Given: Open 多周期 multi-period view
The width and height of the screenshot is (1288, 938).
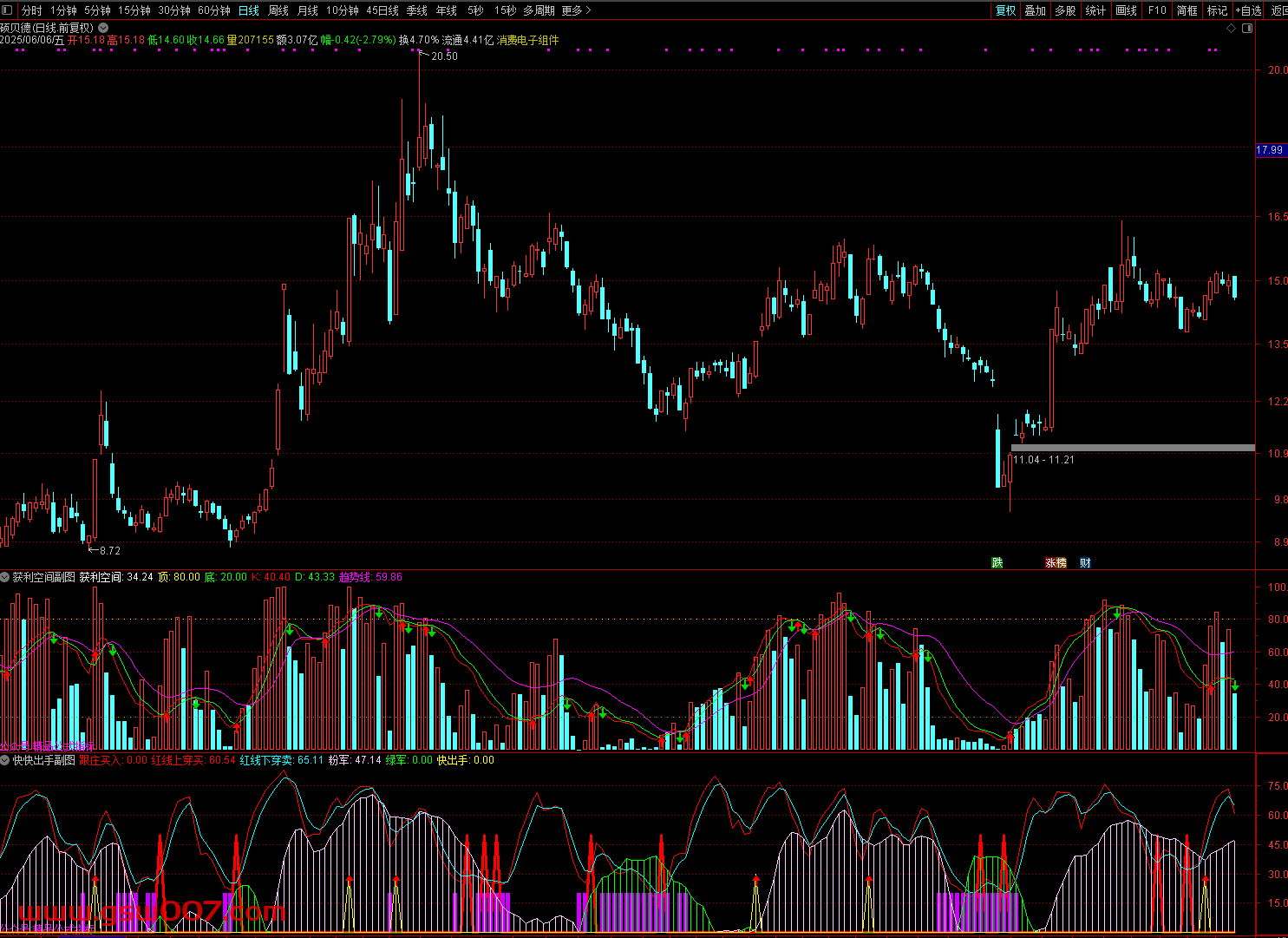Looking at the screenshot, I should pos(539,10).
